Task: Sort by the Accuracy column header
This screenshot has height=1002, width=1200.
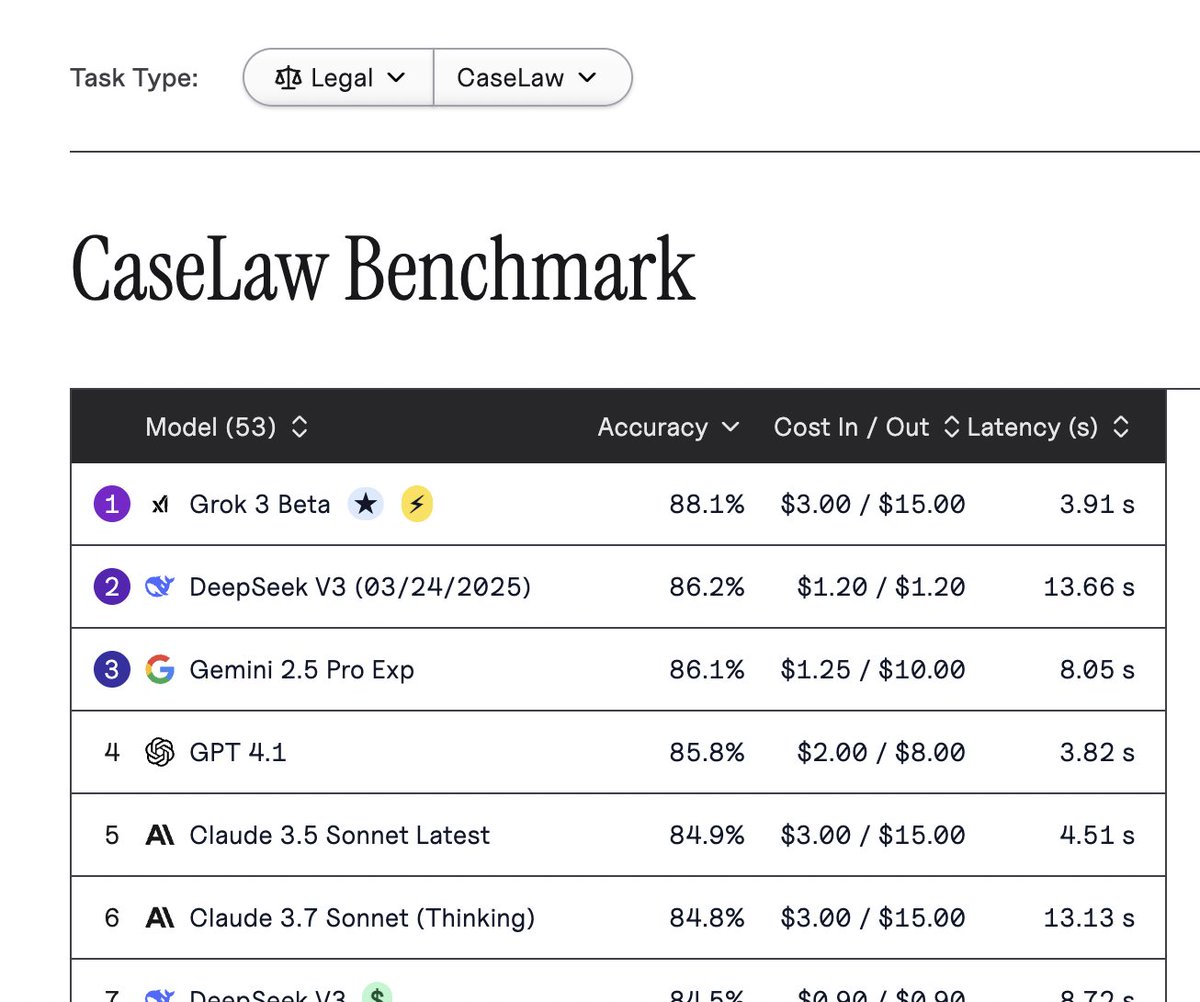Action: pyautogui.click(x=669, y=427)
